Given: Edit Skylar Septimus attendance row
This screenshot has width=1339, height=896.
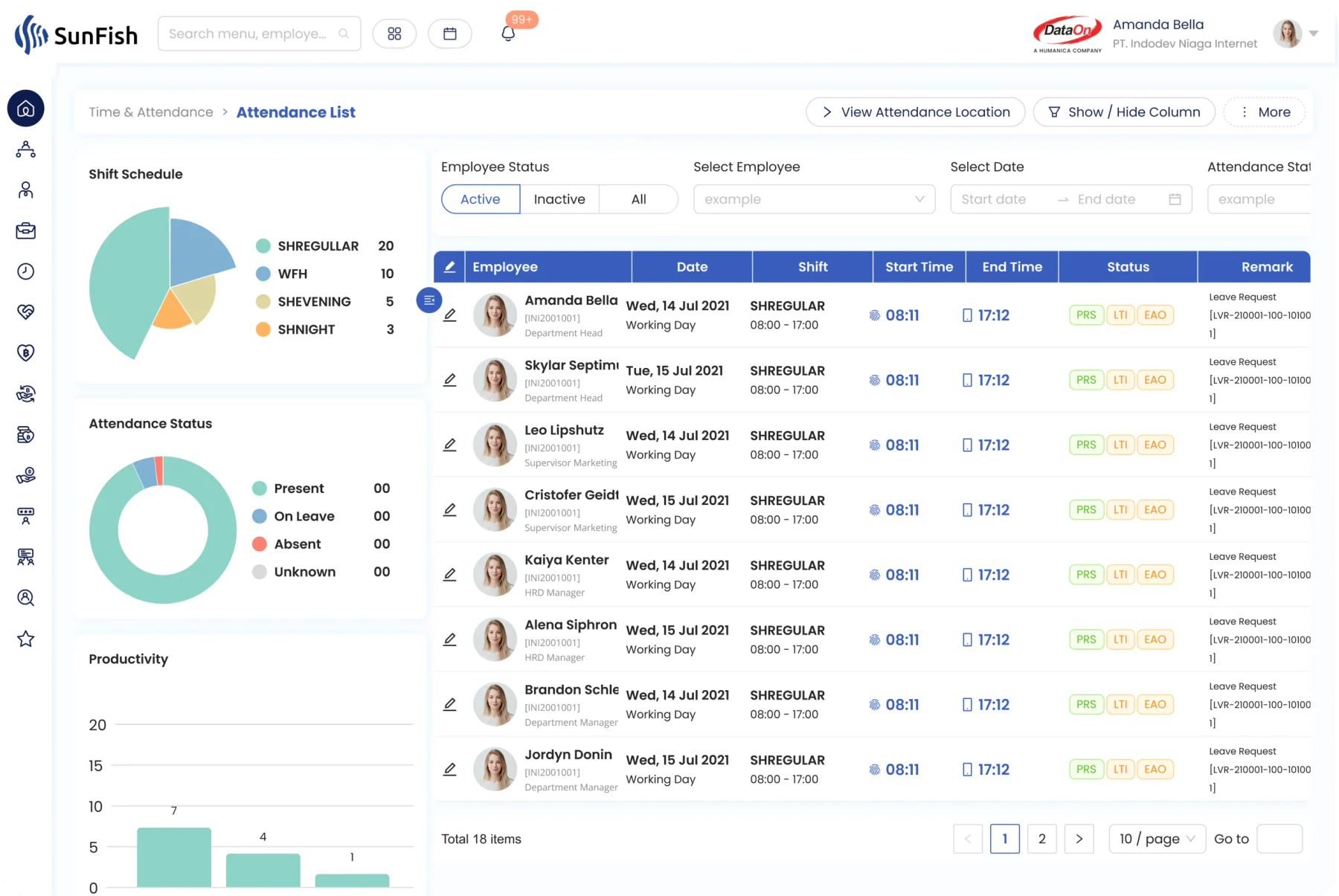Looking at the screenshot, I should coord(450,380).
